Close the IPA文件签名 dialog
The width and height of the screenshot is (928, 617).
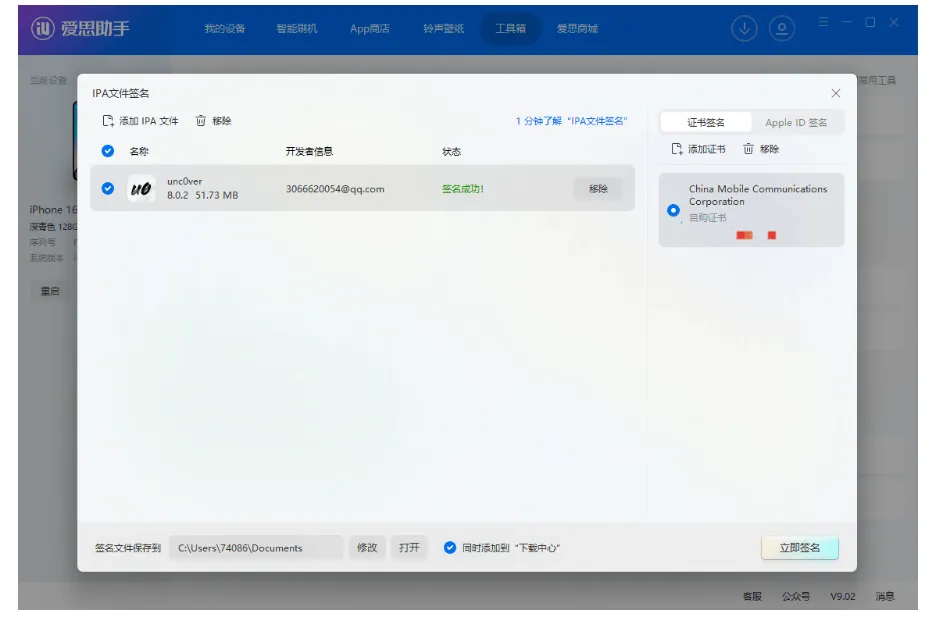point(836,93)
